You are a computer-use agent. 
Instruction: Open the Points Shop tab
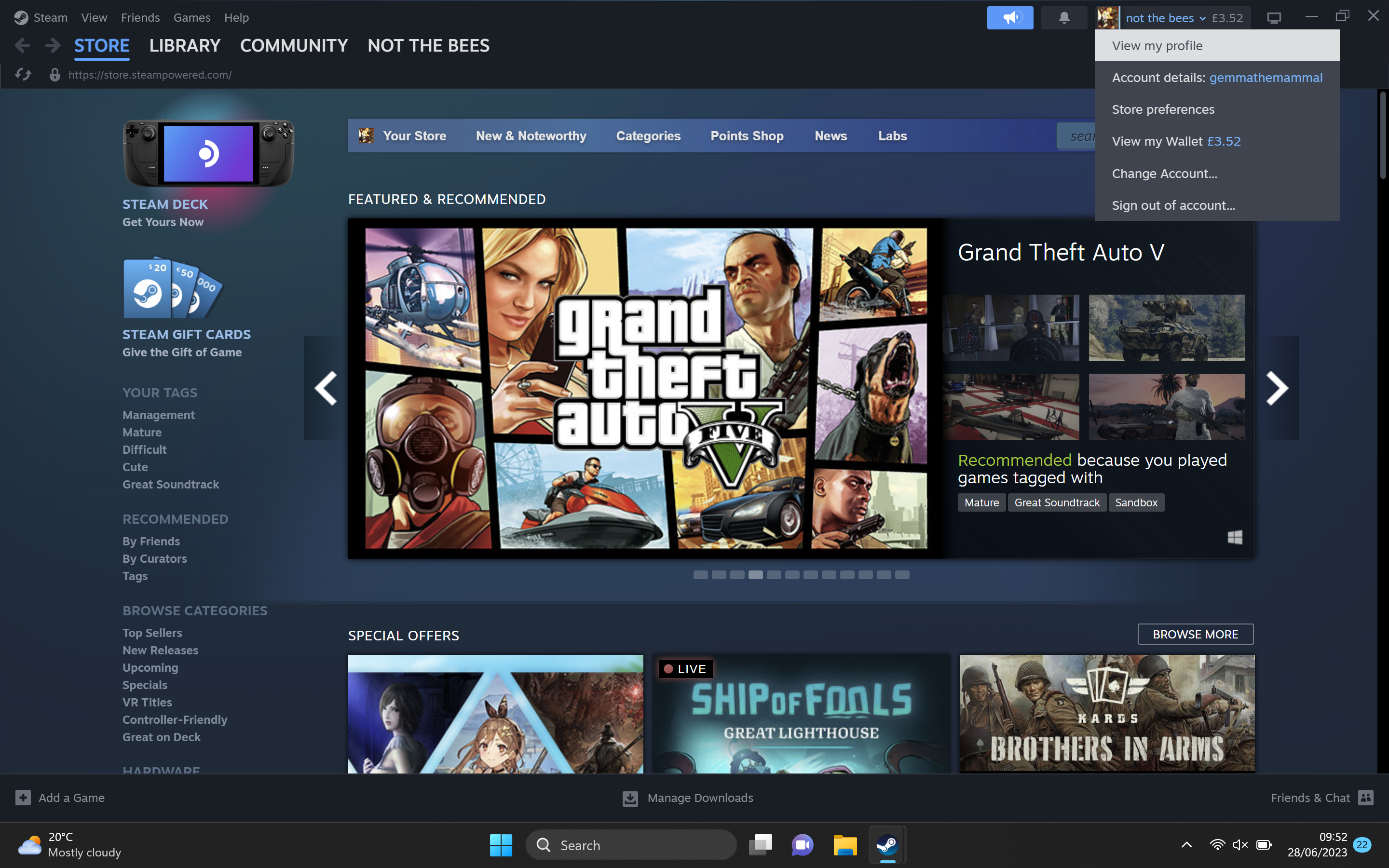747,136
